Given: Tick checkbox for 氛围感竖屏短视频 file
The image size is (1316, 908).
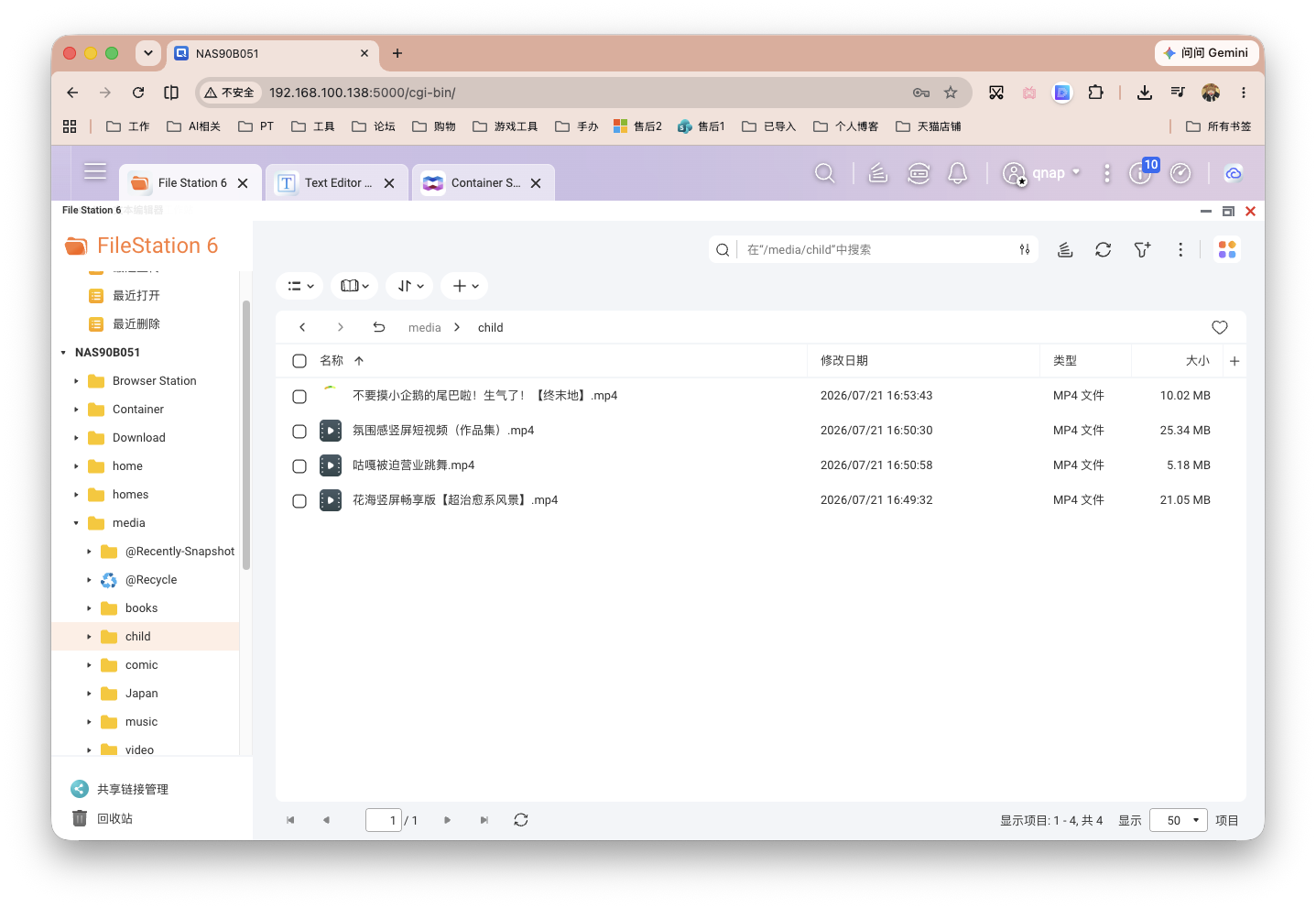Looking at the screenshot, I should pyautogui.click(x=299, y=432).
